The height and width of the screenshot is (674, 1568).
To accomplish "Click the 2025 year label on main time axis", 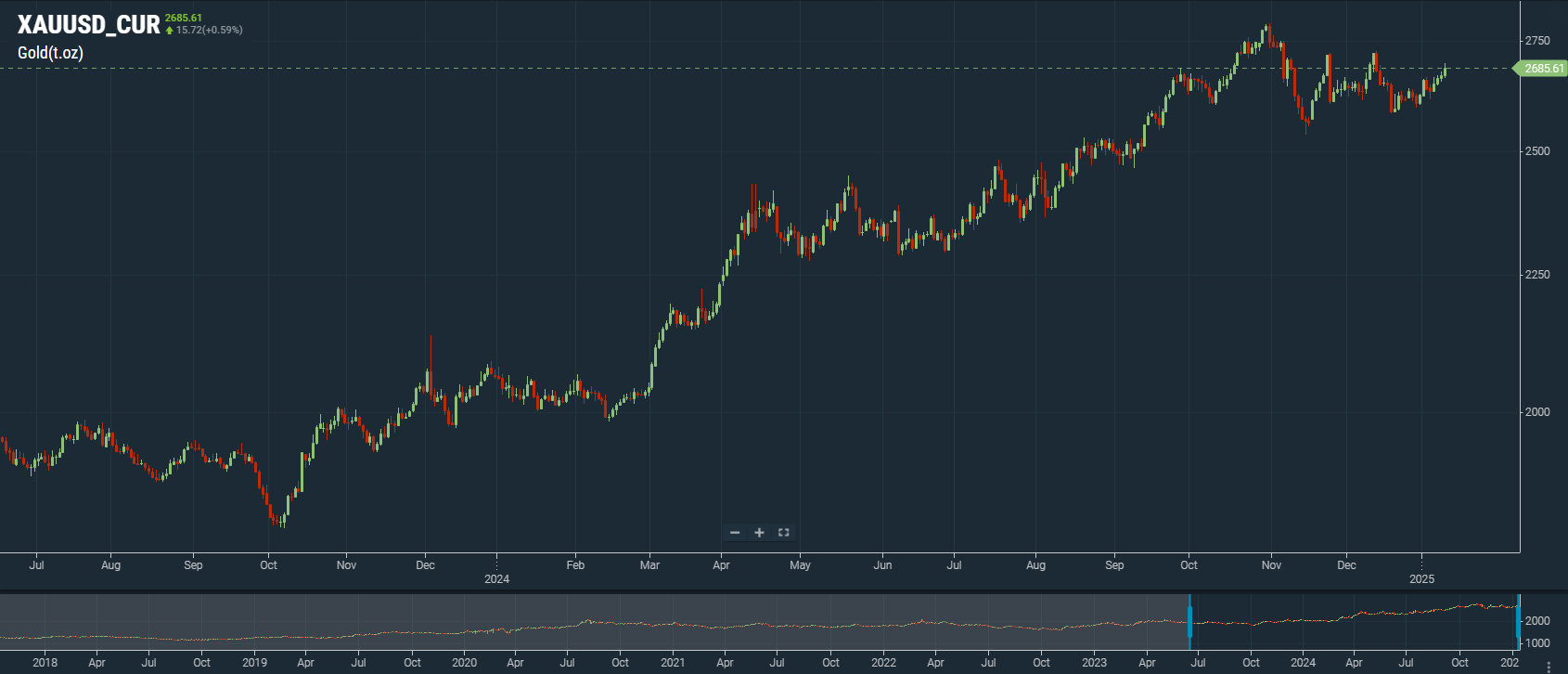I will click(1421, 579).
